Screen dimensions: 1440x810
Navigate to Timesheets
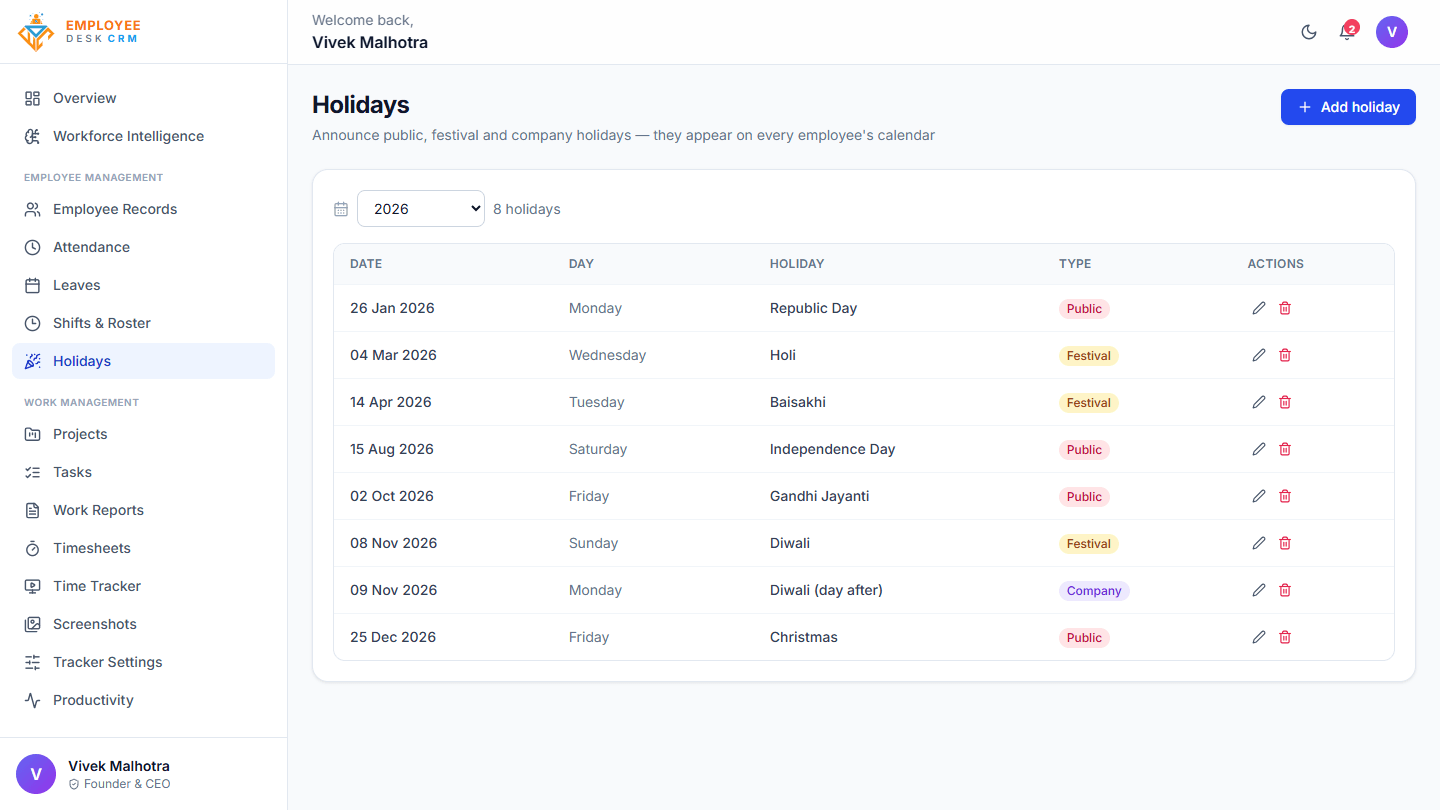(143, 548)
